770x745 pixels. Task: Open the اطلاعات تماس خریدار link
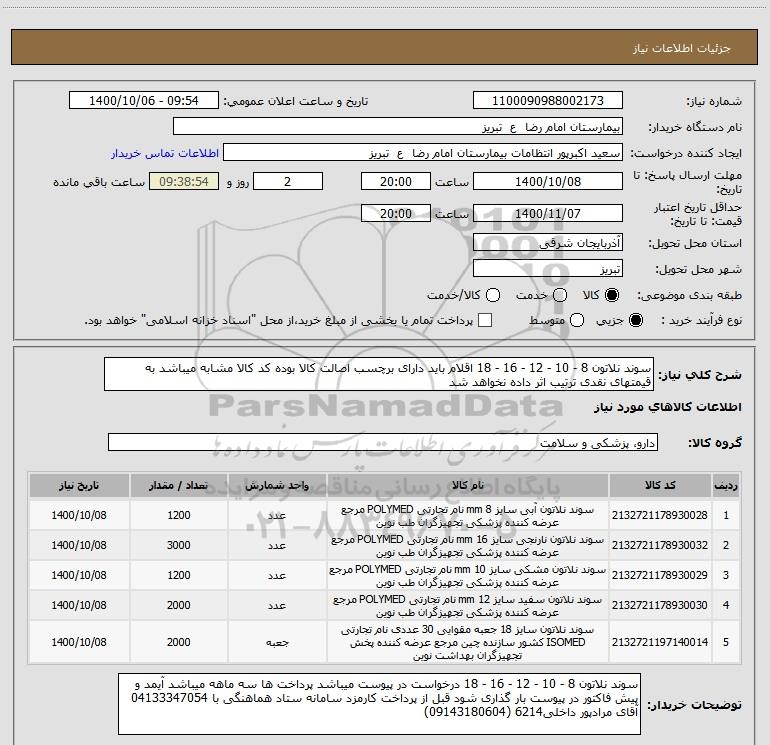pos(165,153)
